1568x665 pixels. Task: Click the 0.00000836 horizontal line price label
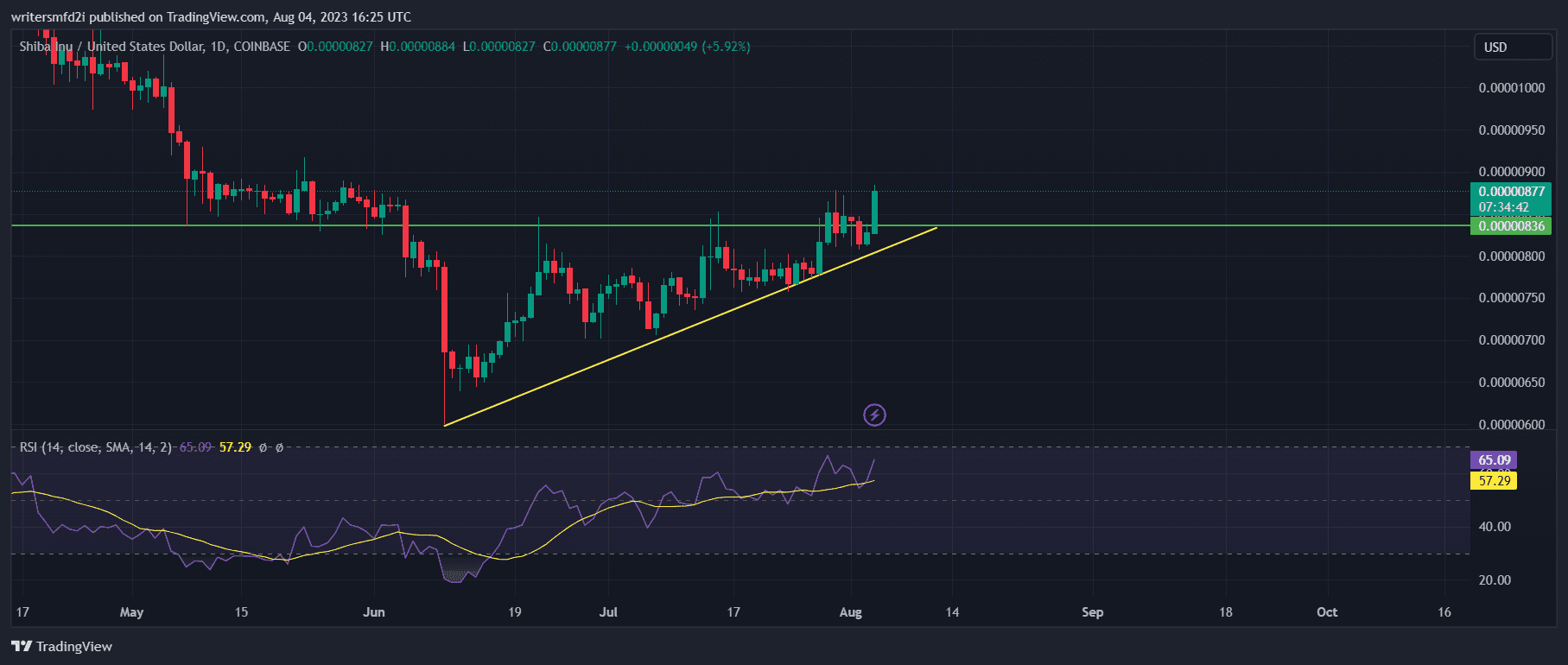tap(1511, 226)
